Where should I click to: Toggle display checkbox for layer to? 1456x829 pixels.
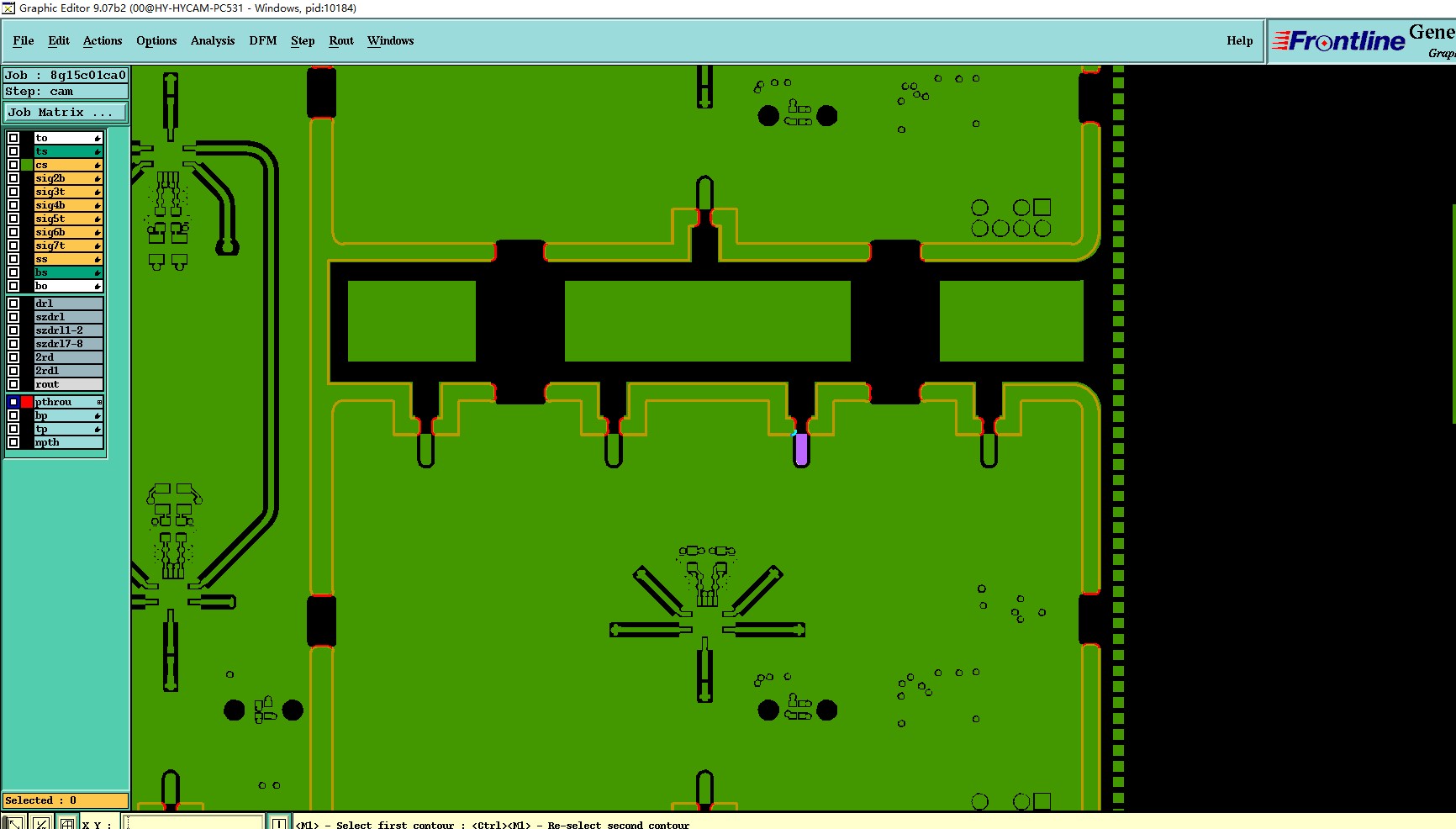pyautogui.click(x=13, y=138)
